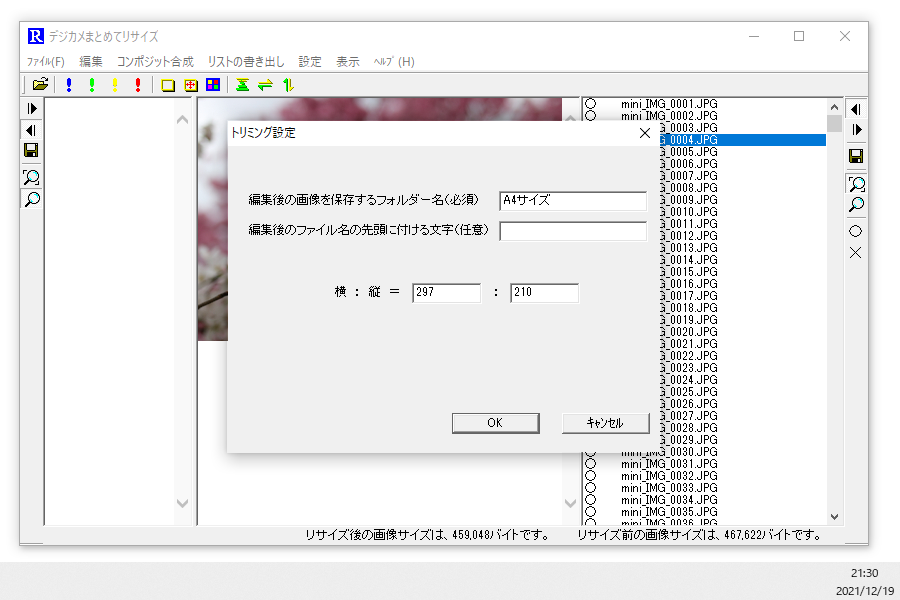Click the R application icon in title bar
The height and width of the screenshot is (600, 900).
36,36
